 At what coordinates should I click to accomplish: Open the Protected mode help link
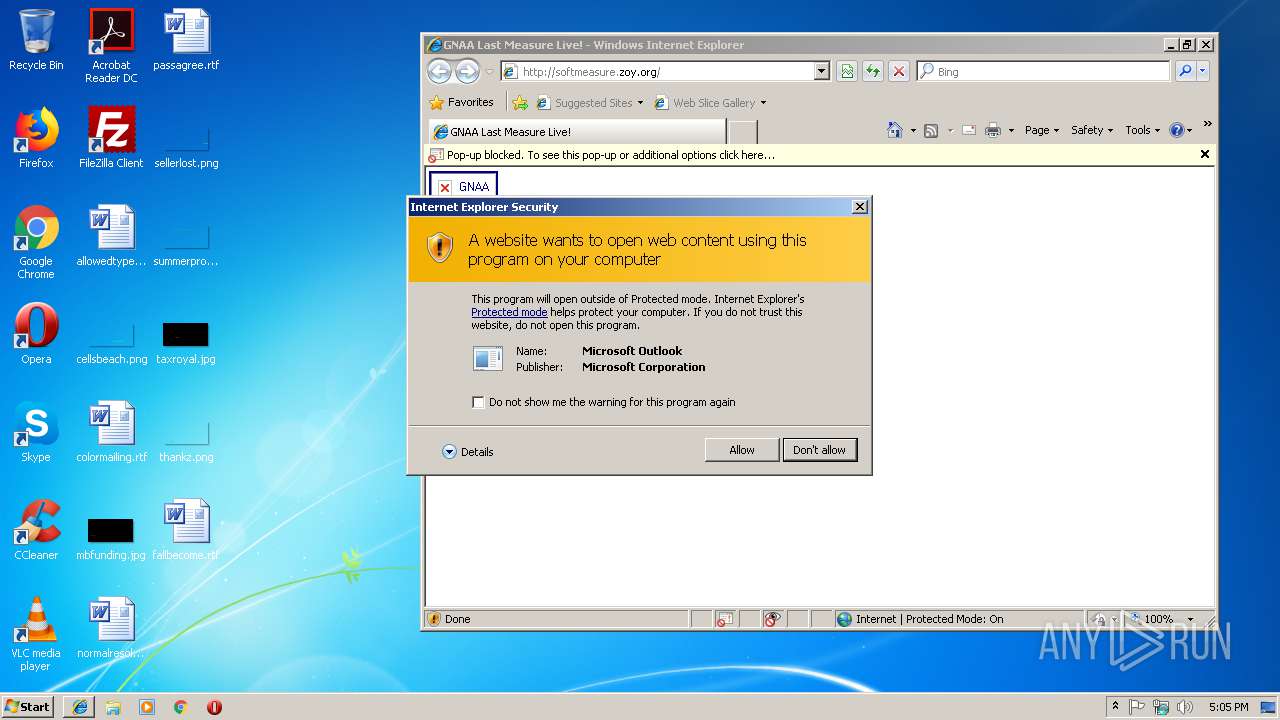tap(509, 312)
